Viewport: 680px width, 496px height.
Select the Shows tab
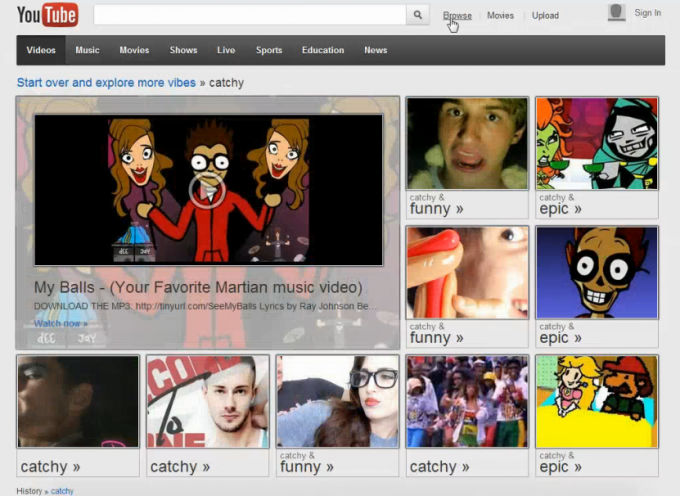tap(183, 50)
